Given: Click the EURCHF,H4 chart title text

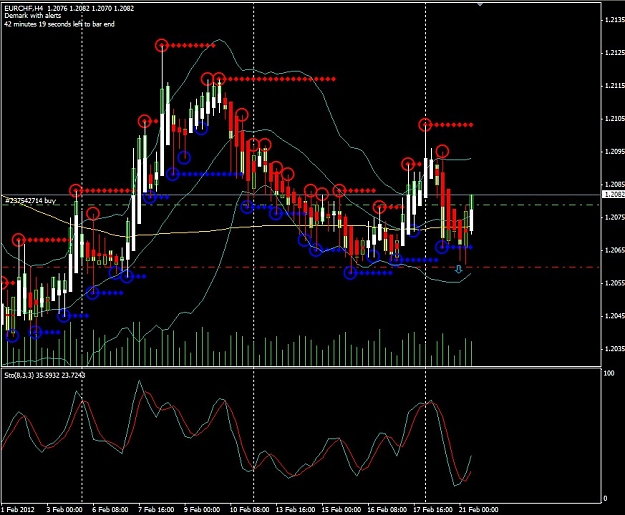Looking at the screenshot, I should pos(69,8).
